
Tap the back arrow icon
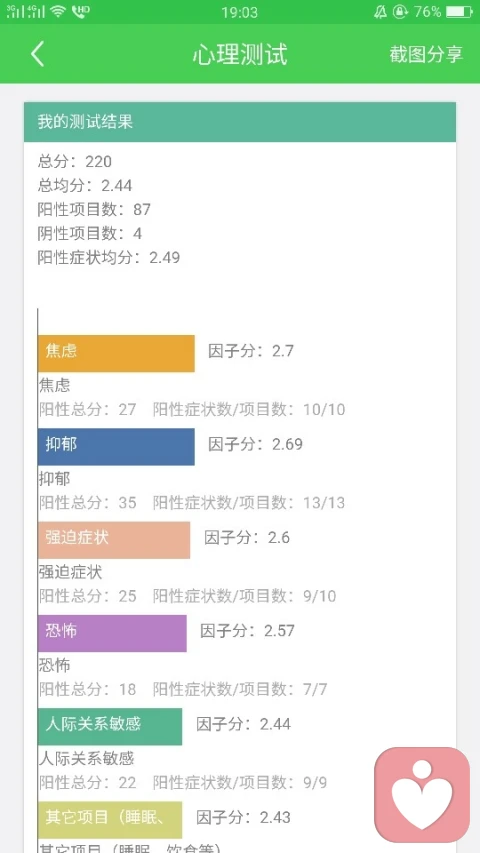[38, 54]
